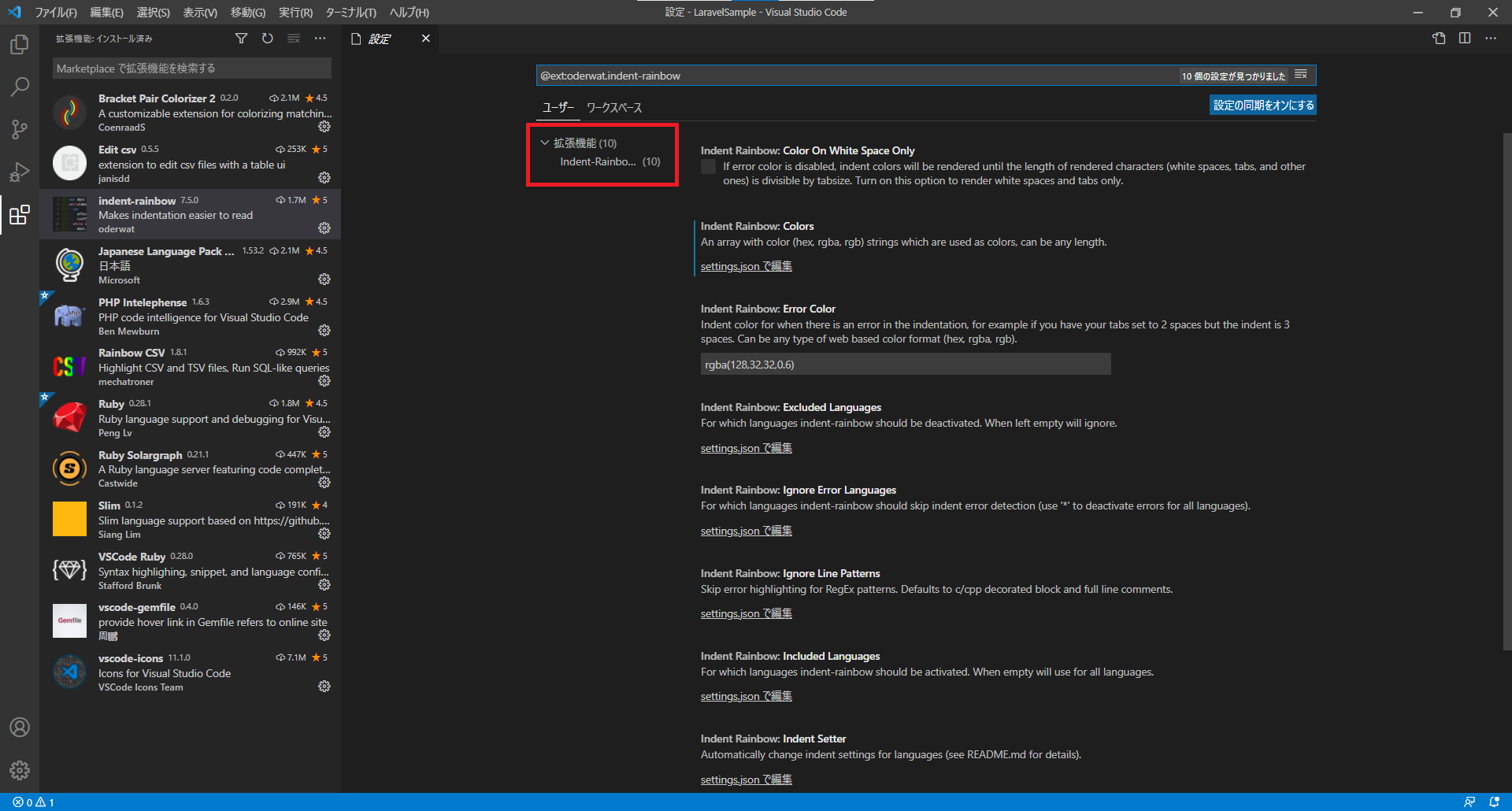Open the 編集(E) menu
This screenshot has height=811, width=1512.
106,12
